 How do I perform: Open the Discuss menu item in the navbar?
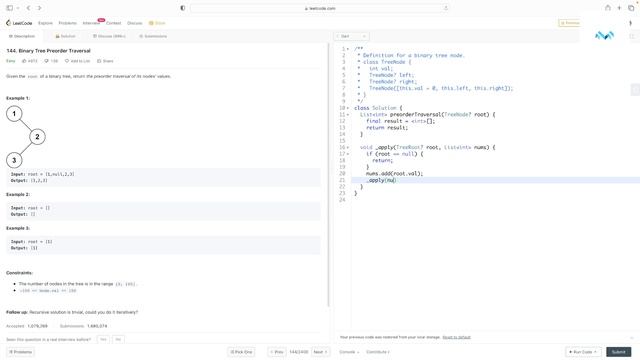135,23
